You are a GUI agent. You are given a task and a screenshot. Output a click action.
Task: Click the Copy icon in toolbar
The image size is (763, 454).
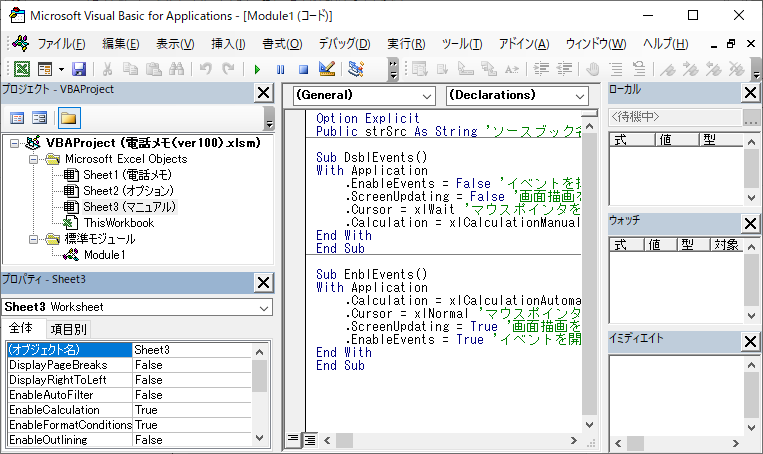130,69
